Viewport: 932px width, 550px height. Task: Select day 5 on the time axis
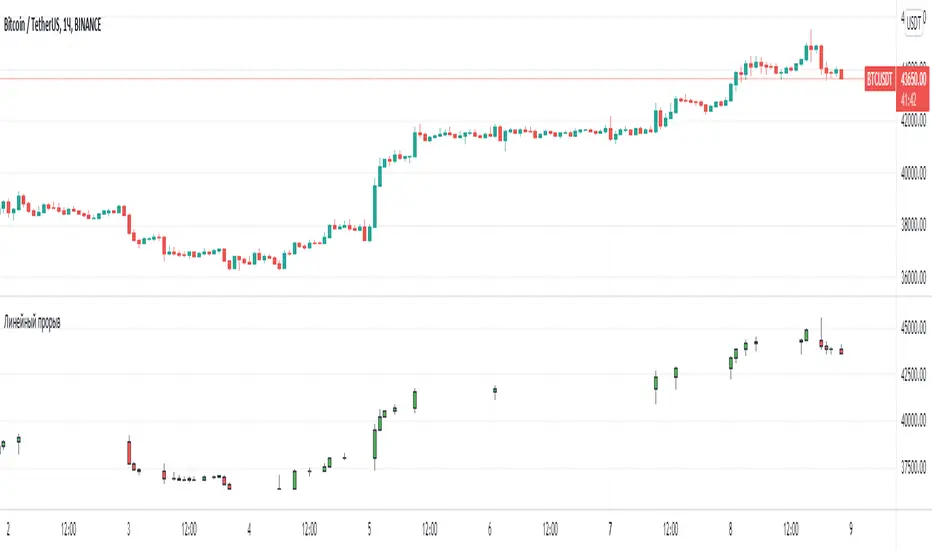tap(369, 529)
